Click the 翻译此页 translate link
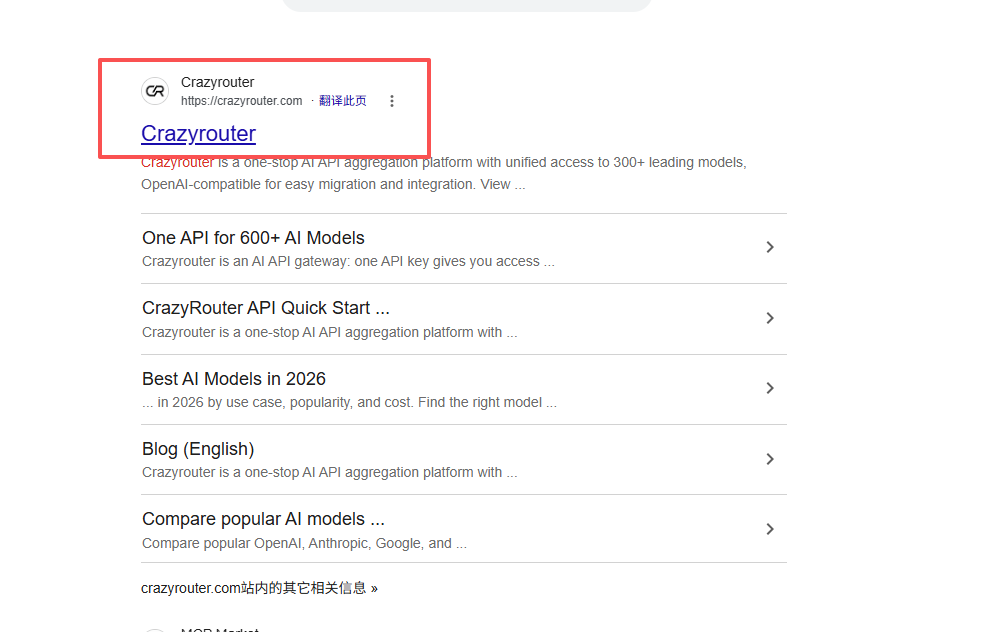Image resolution: width=983 pixels, height=632 pixels. (342, 101)
